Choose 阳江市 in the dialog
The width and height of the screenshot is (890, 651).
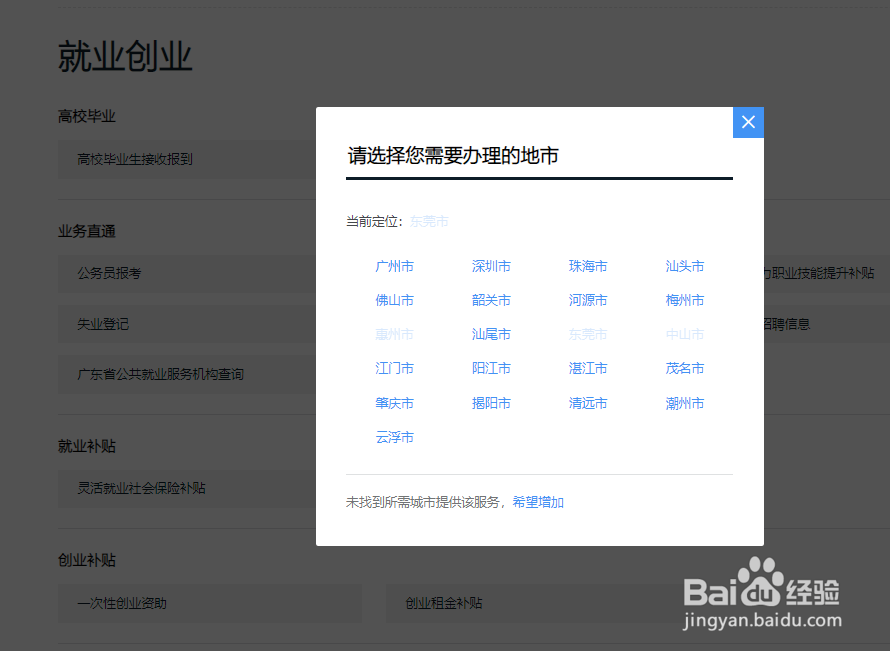click(x=490, y=368)
